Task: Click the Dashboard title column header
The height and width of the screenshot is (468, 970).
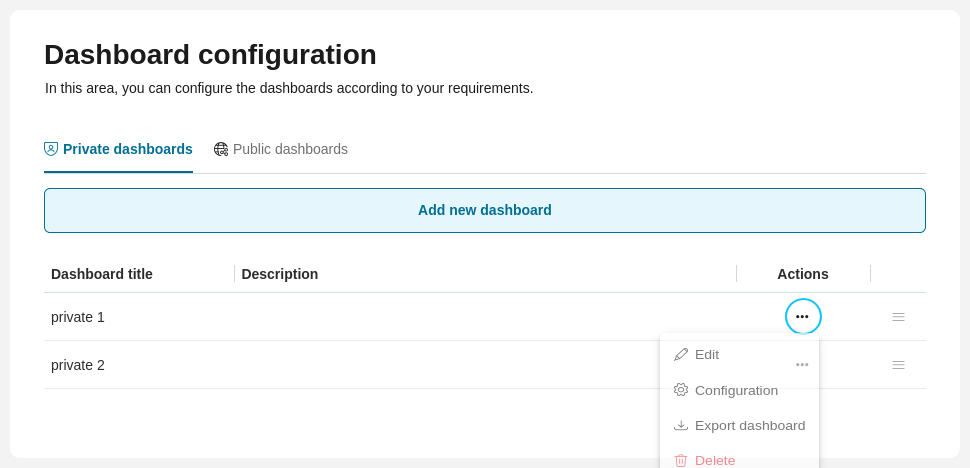Action: click(x=102, y=274)
